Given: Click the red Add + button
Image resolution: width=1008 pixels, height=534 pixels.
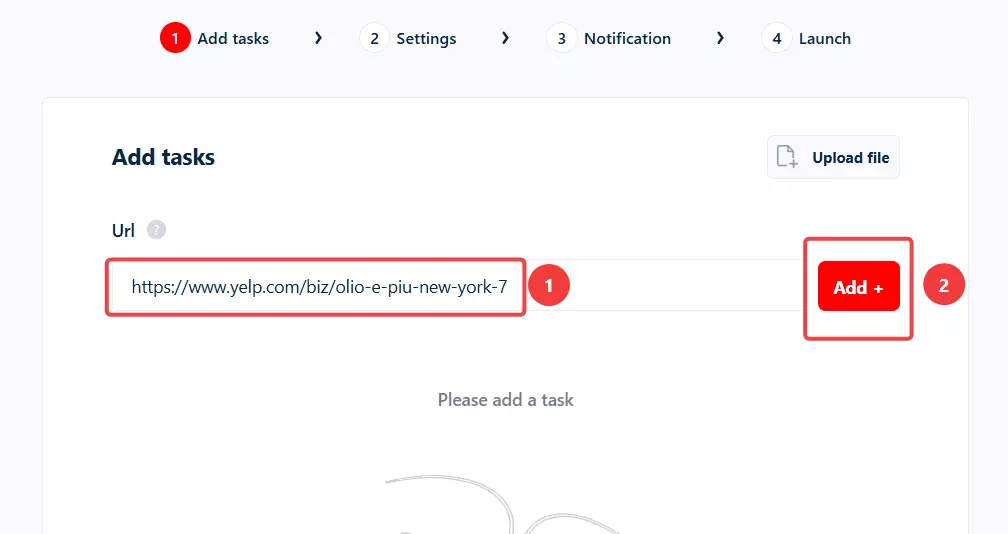Looking at the screenshot, I should click(858, 287).
